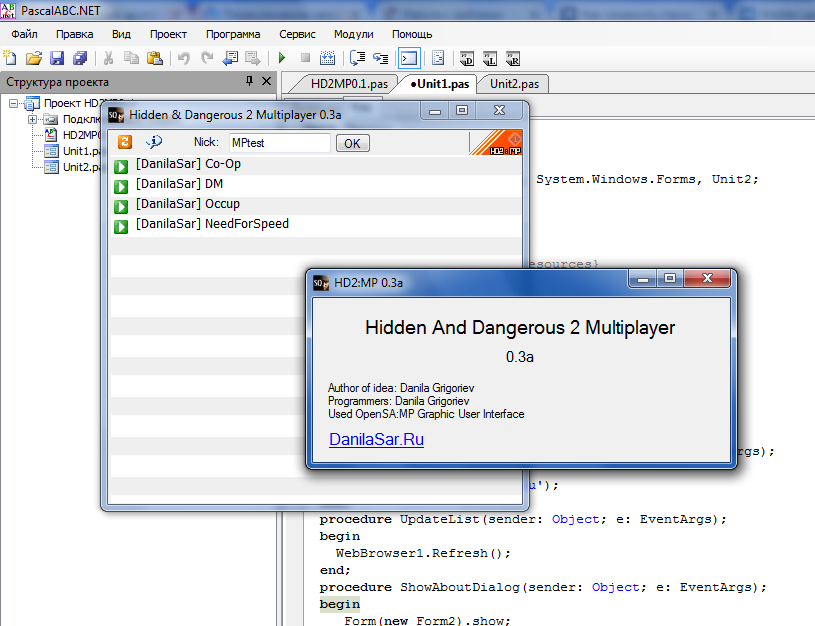Screen dimensions: 815x626
Task: Click the OK button next to Nick
Action: 351,143
